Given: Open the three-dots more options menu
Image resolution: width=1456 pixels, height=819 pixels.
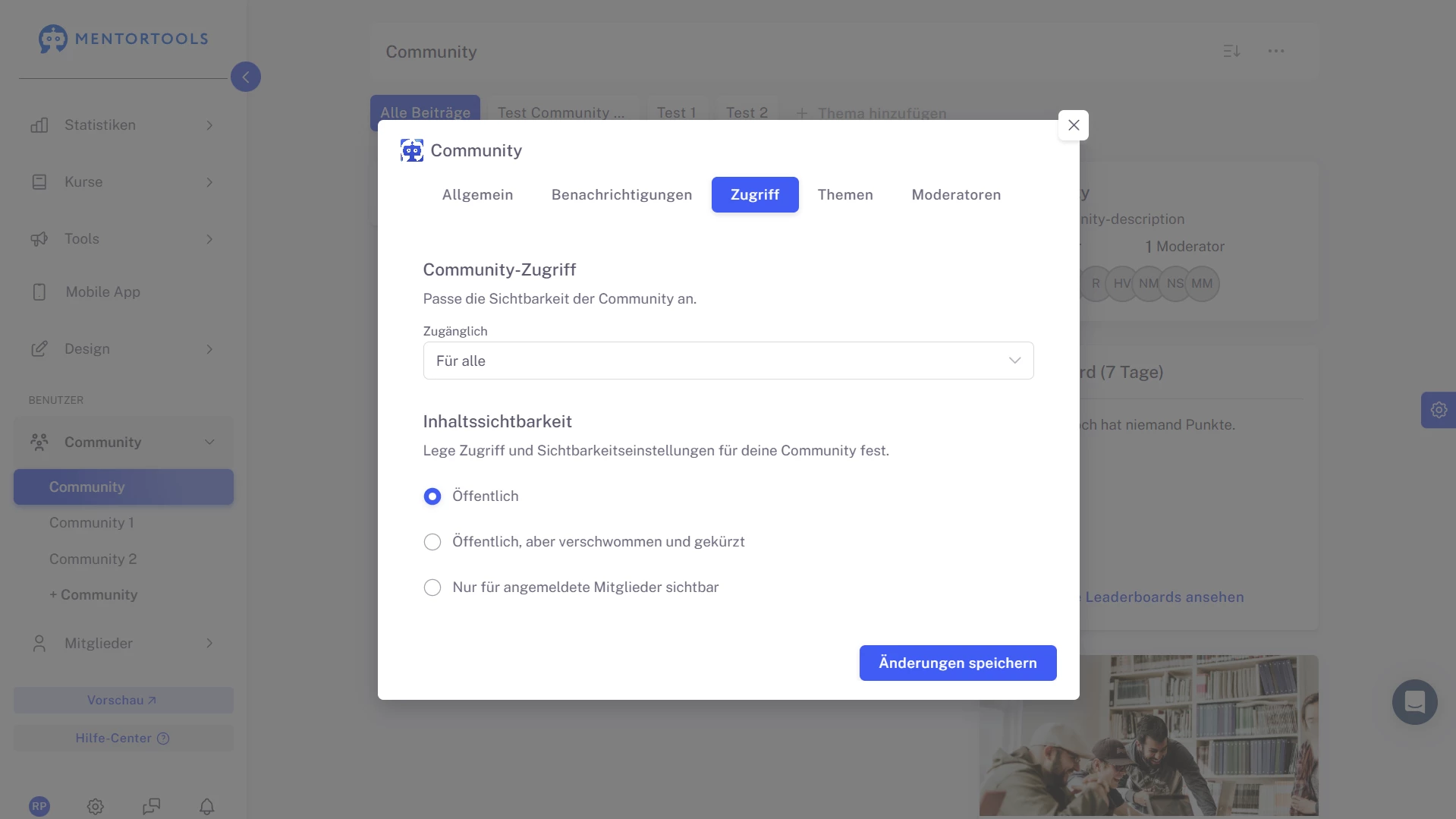Looking at the screenshot, I should tap(1276, 51).
